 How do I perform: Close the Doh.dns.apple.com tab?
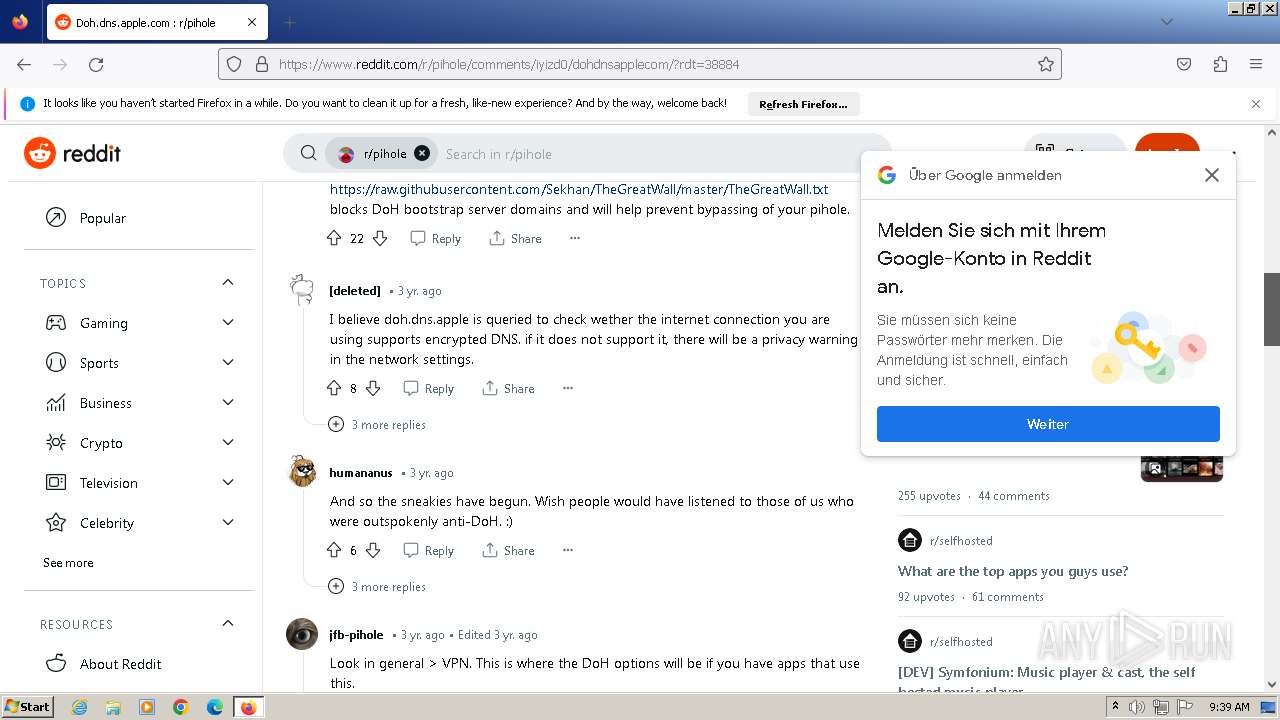[x=252, y=22]
